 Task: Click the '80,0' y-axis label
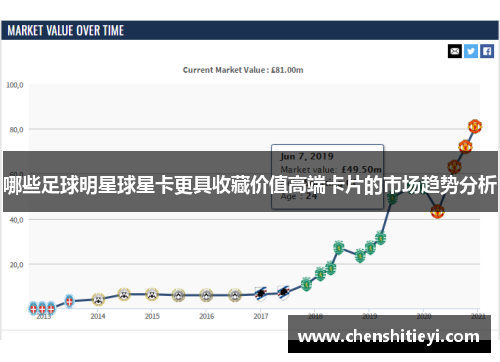tap(16, 130)
